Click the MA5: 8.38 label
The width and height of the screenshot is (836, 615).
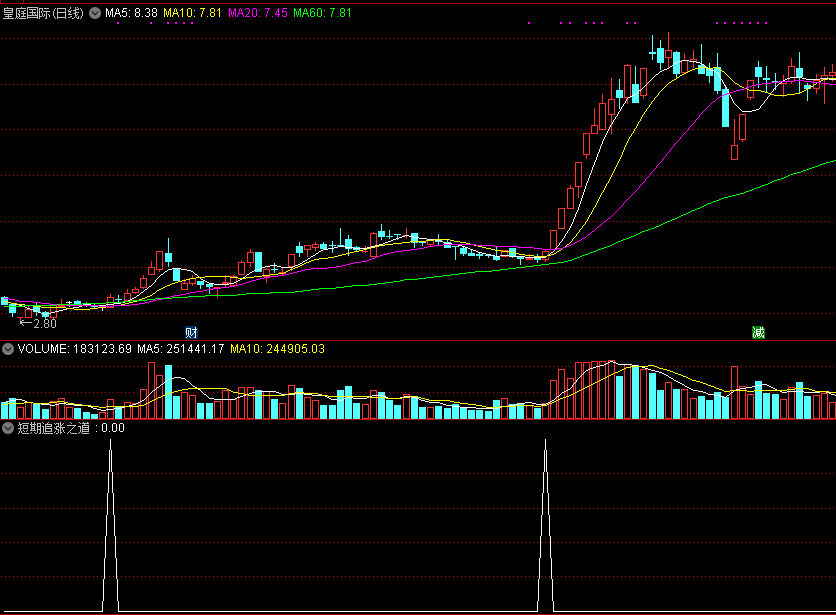point(131,13)
